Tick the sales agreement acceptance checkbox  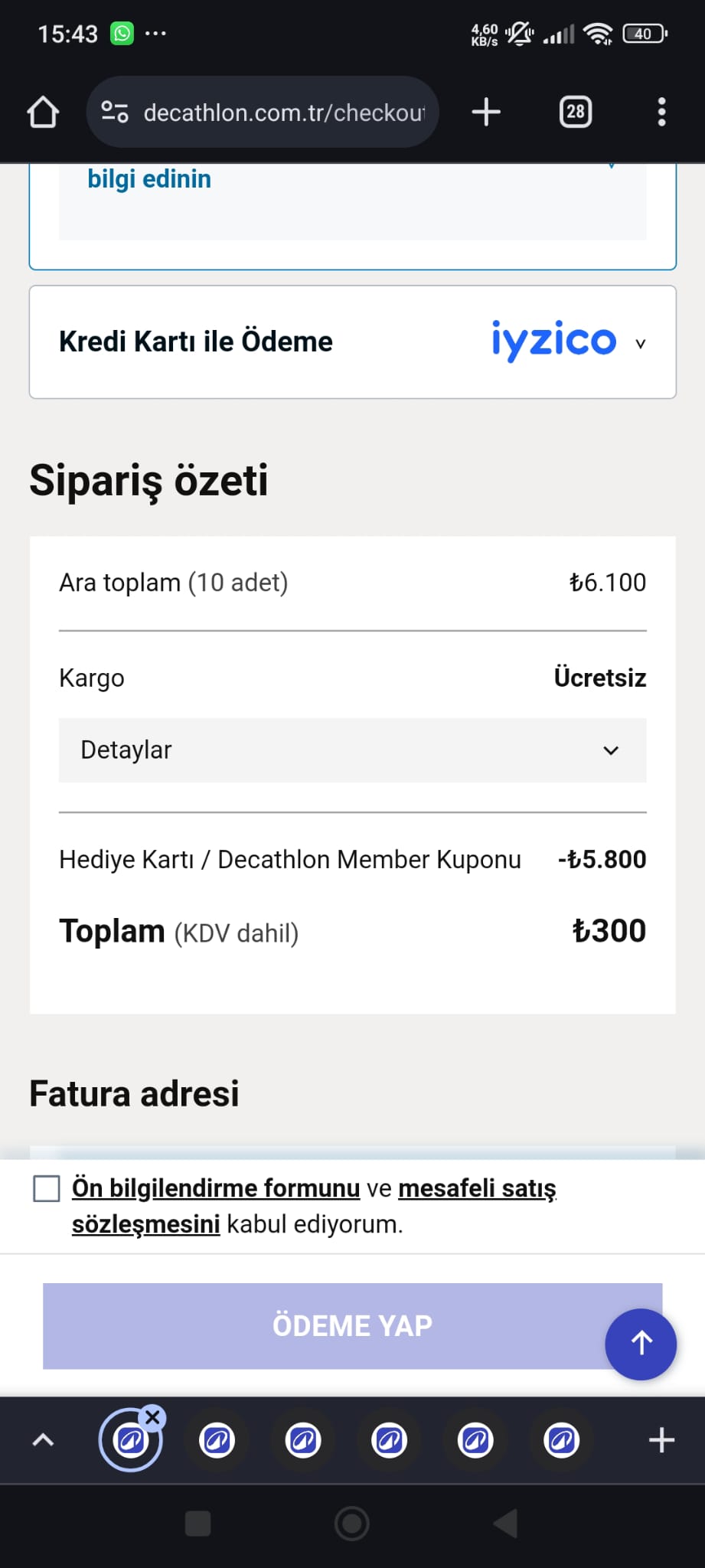[x=47, y=1189]
